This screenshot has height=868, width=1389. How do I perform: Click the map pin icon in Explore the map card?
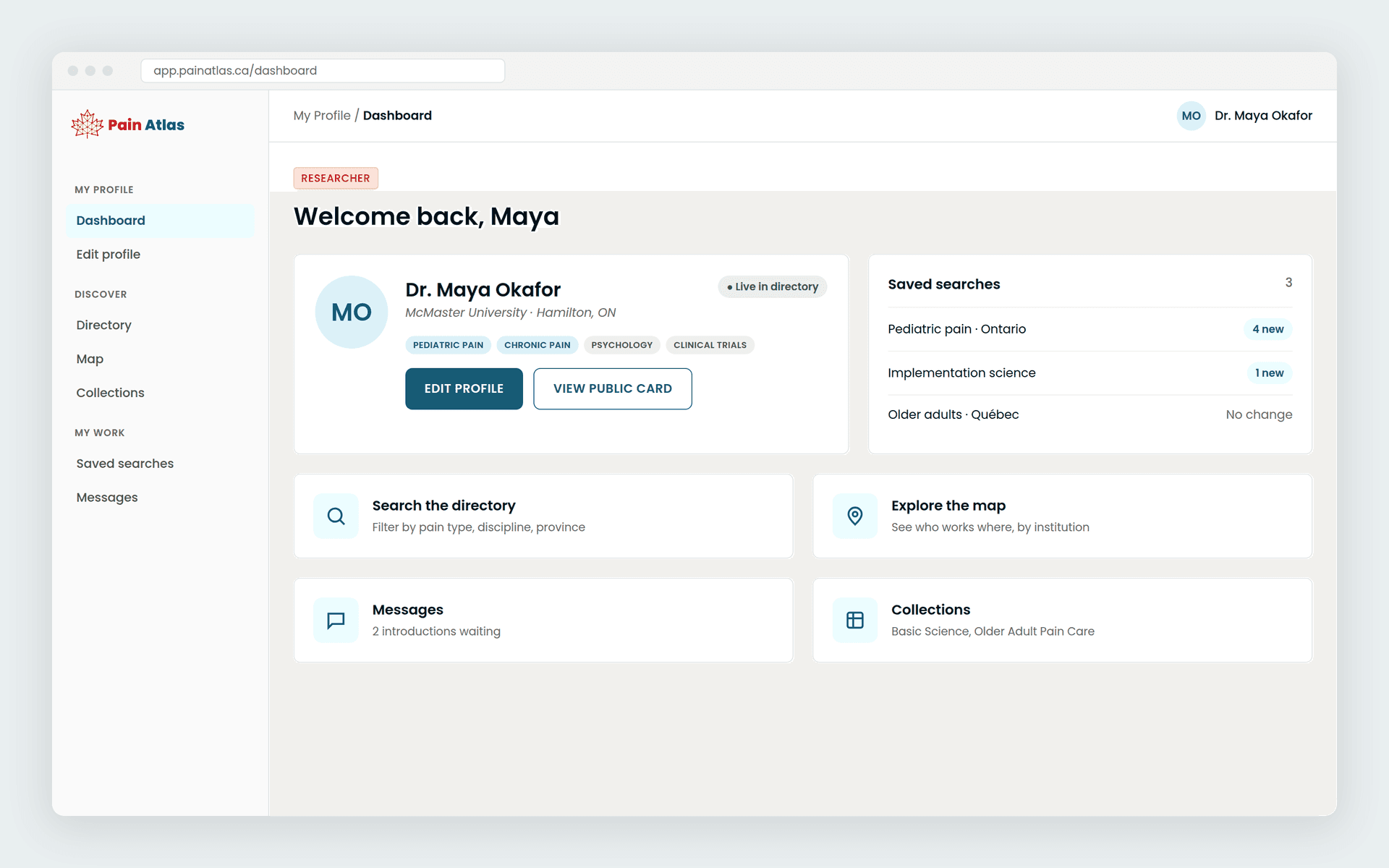(855, 516)
